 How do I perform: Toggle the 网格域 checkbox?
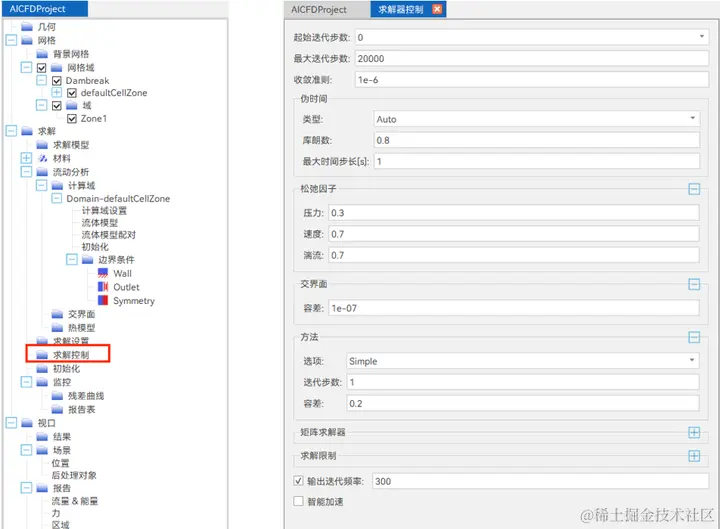point(41,68)
